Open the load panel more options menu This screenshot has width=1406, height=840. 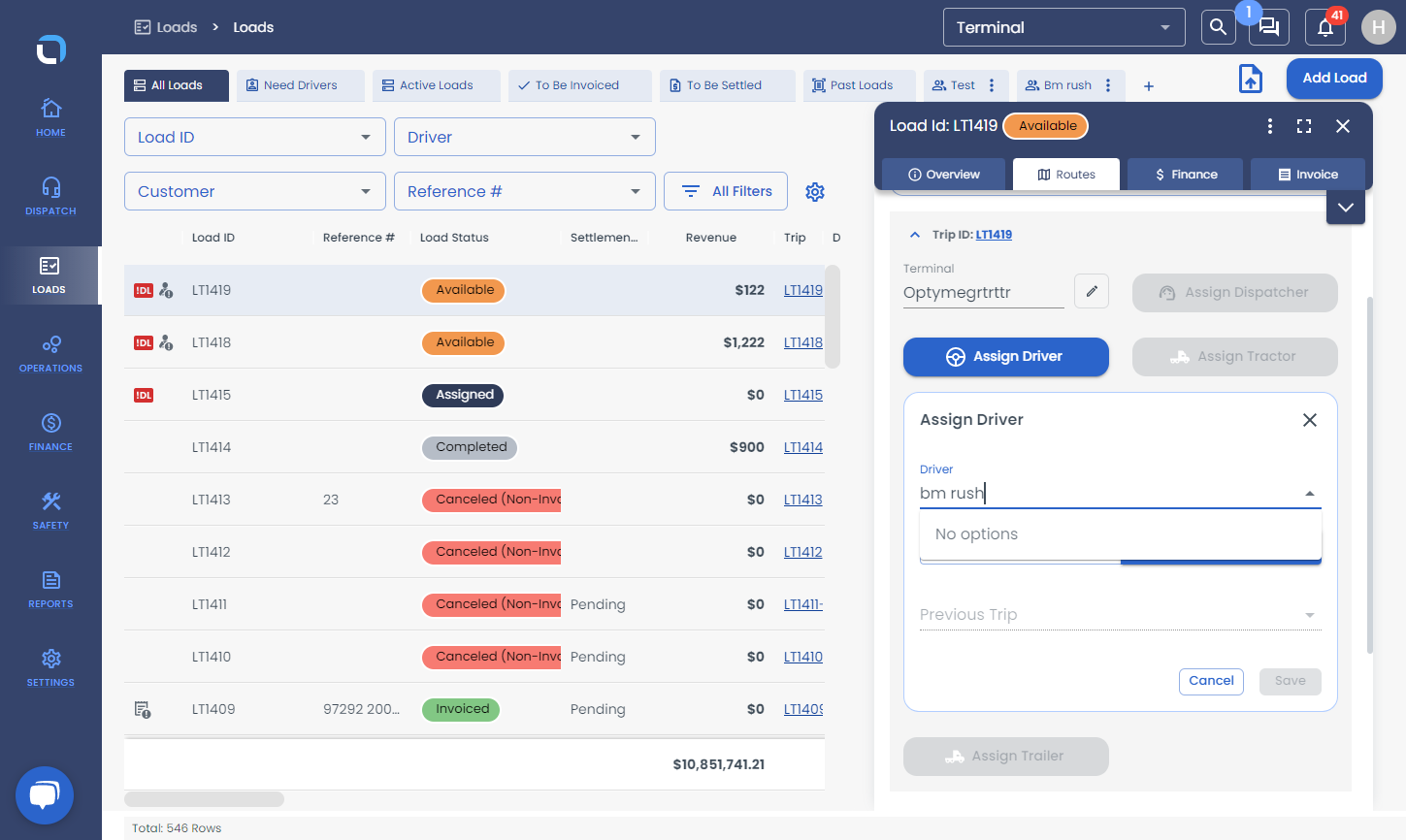[1270, 126]
